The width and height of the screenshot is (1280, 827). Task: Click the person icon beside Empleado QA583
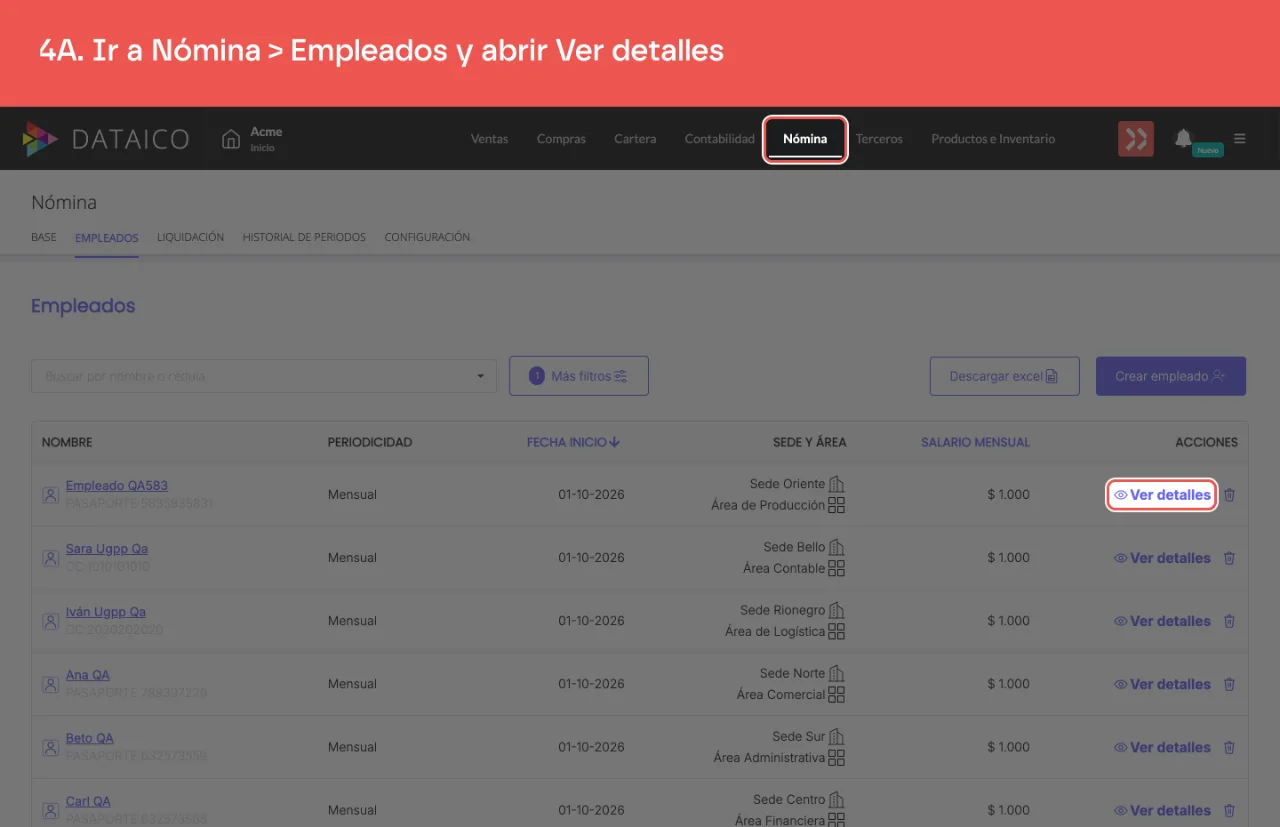pos(50,495)
